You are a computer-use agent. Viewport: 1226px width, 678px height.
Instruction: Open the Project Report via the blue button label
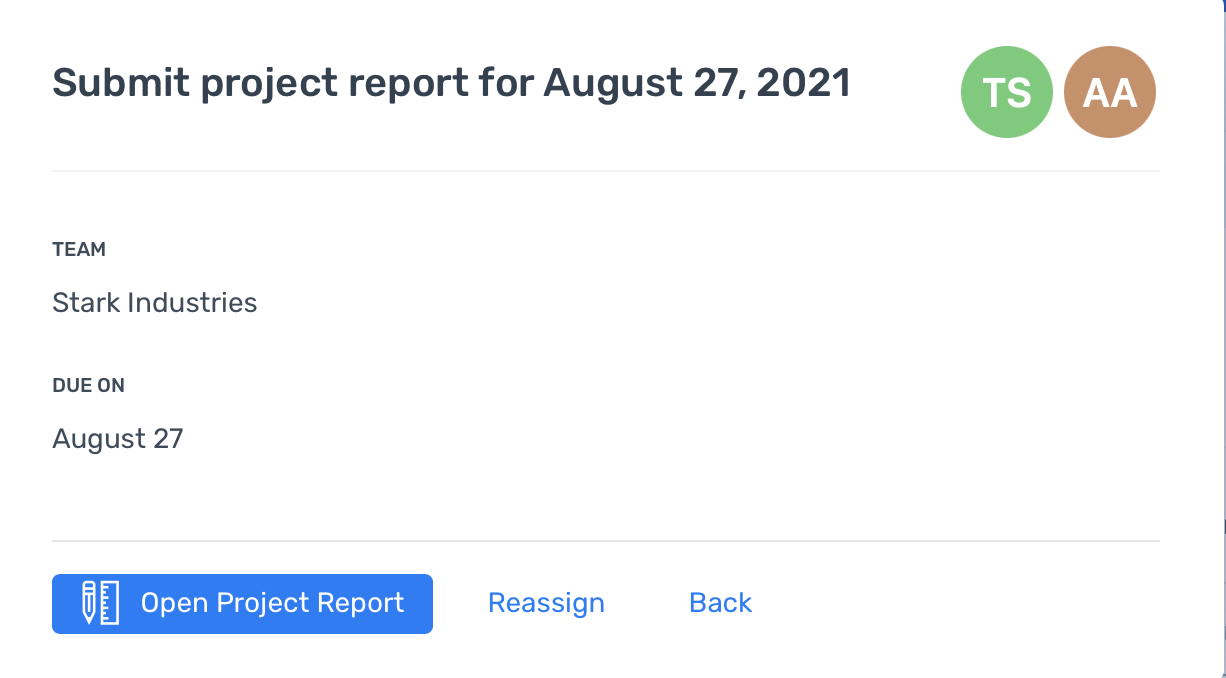click(x=272, y=603)
